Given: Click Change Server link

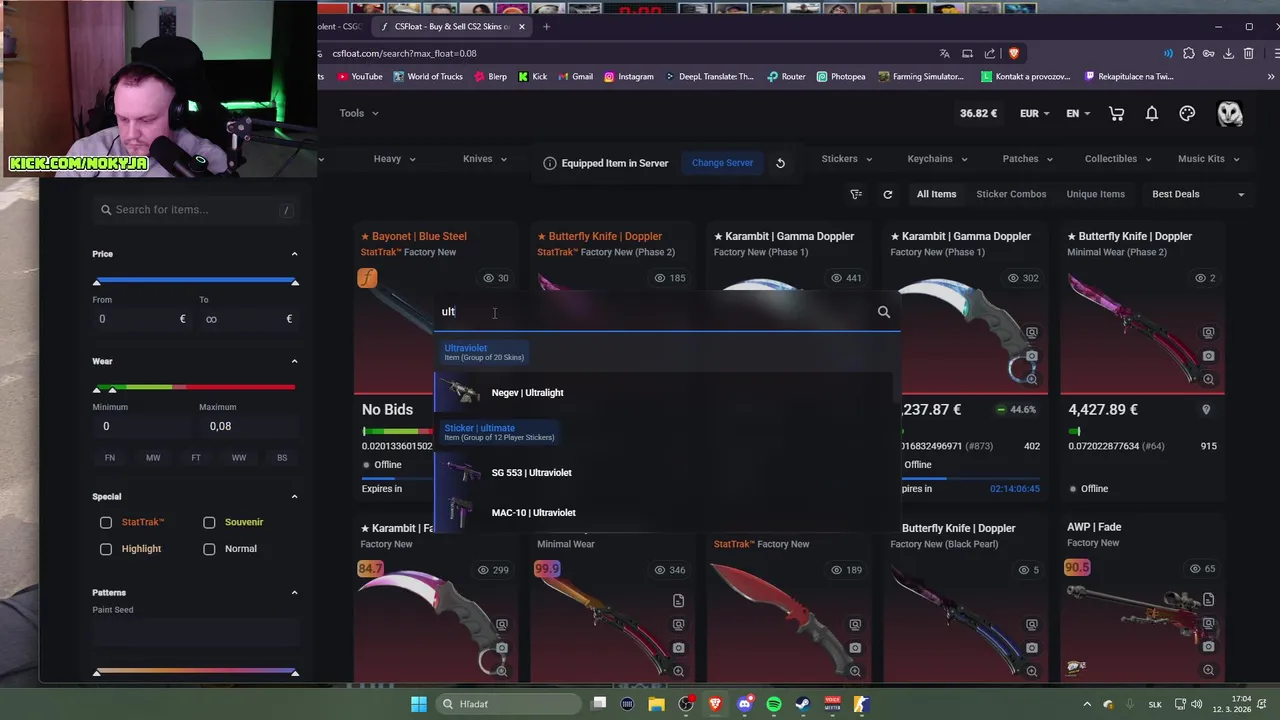Looking at the screenshot, I should pyautogui.click(x=722, y=163).
